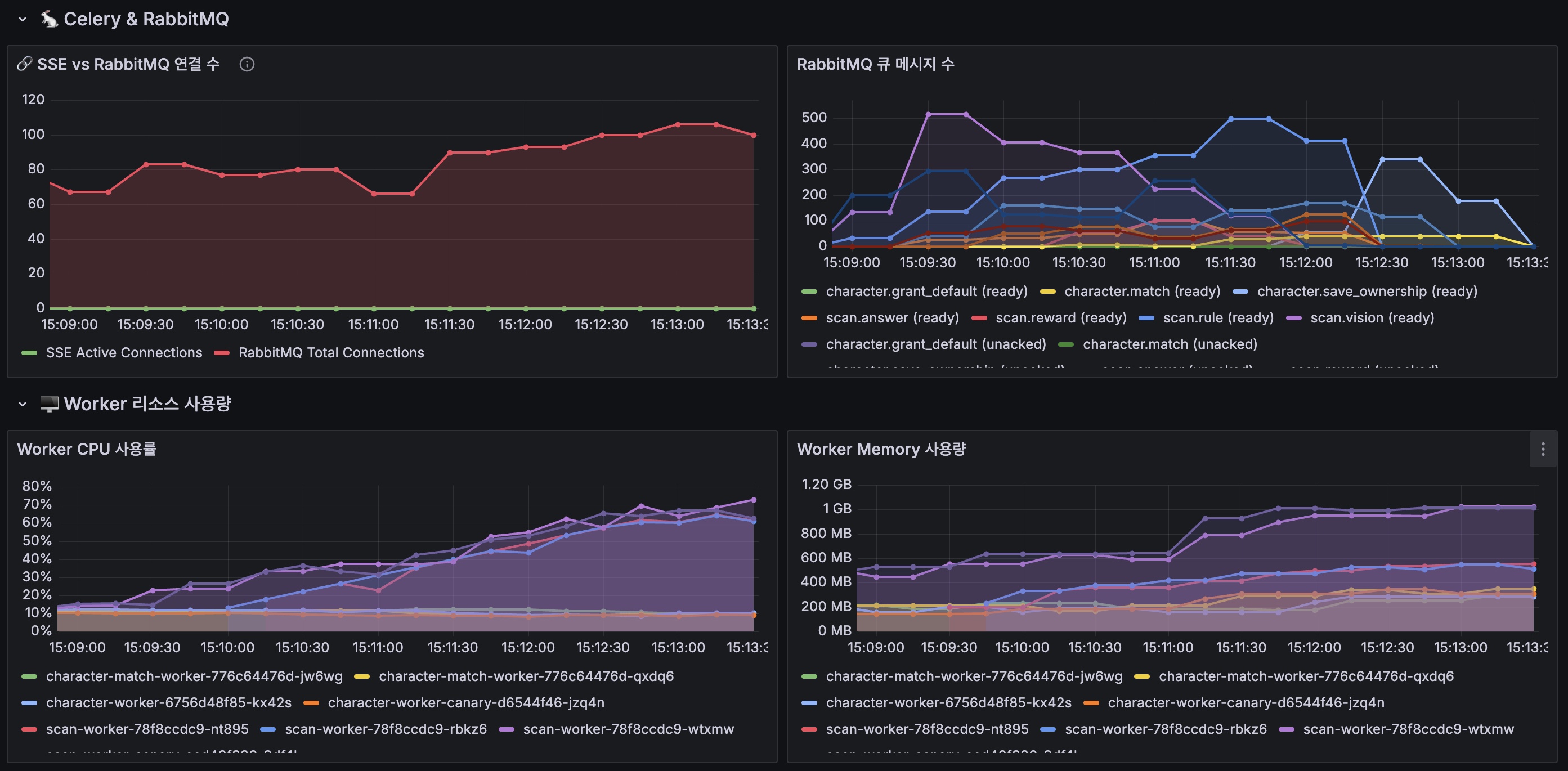Open the Worker Memory panel three-dot menu

[1543, 449]
